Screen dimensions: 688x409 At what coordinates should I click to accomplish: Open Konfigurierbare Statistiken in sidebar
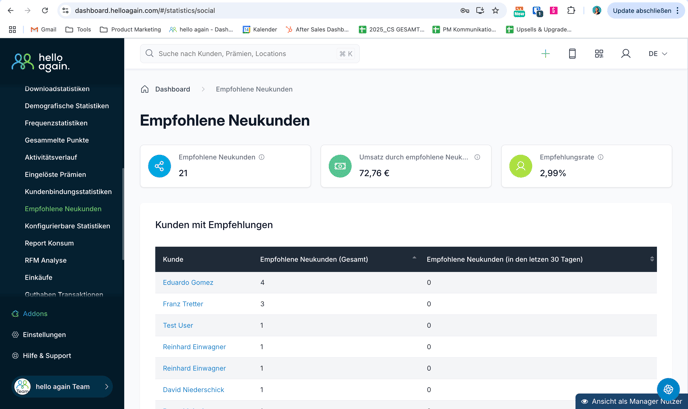click(67, 226)
